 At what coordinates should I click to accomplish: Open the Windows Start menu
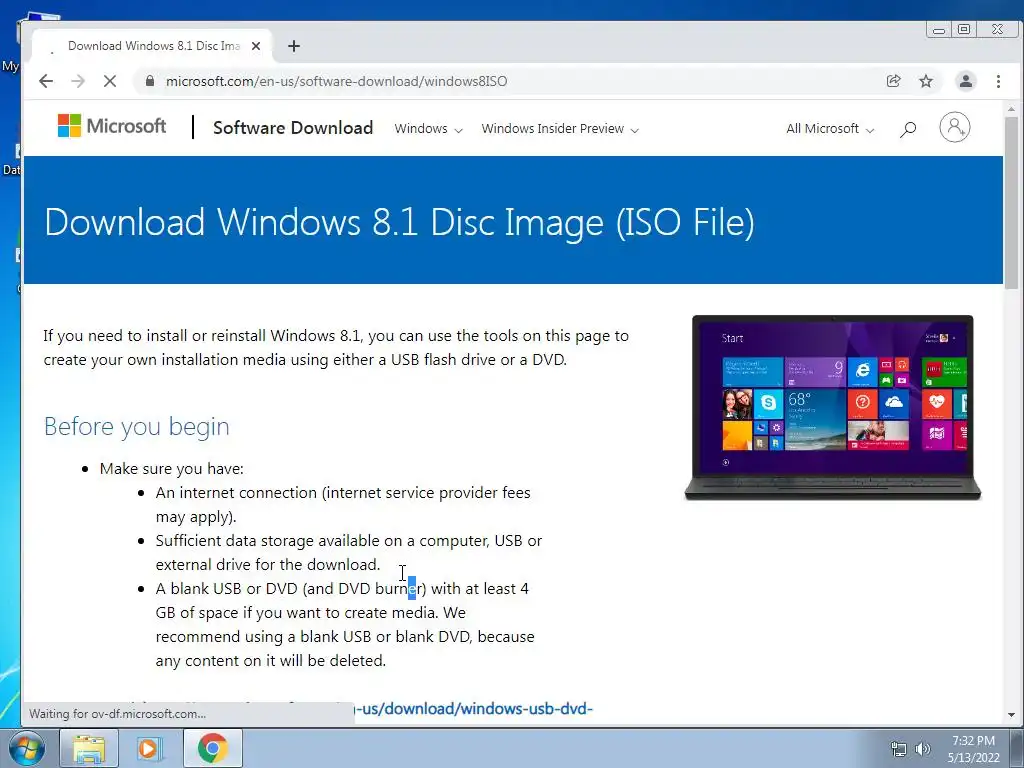(x=26, y=748)
